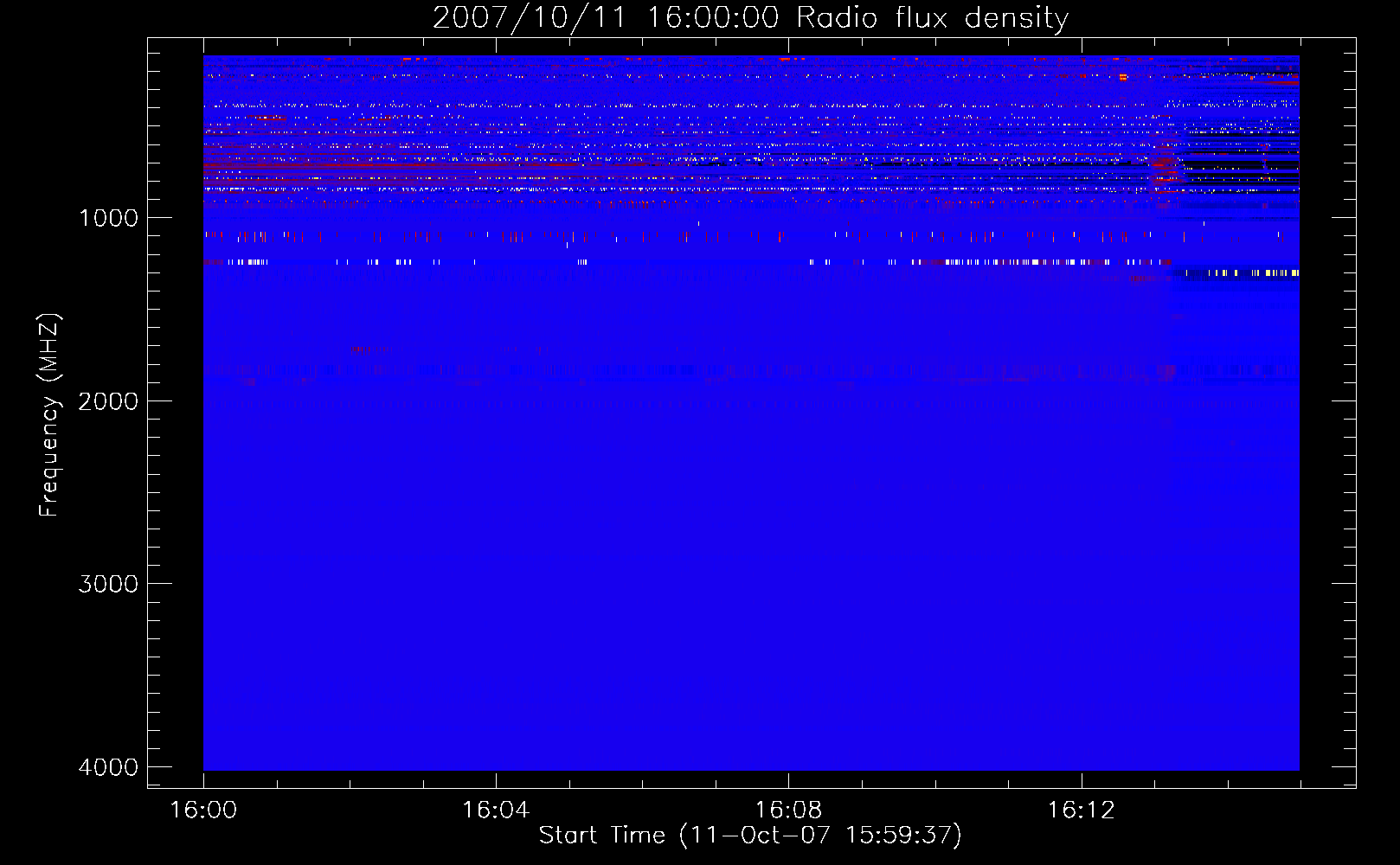Click the 16:00 time tick label
Image resolution: width=1400 pixels, height=865 pixels.
click(203, 811)
